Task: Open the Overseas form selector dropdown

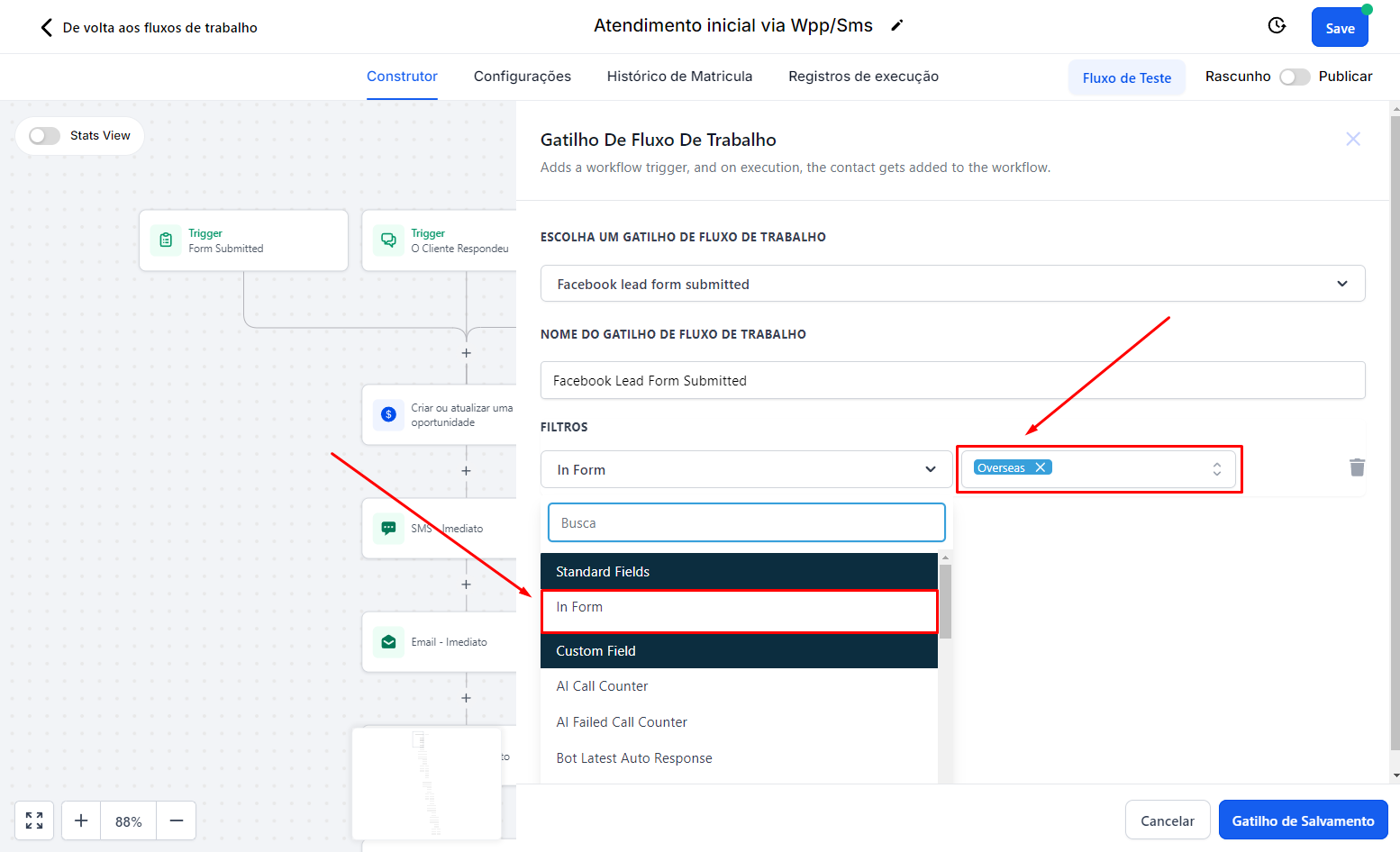Action: (x=1216, y=469)
